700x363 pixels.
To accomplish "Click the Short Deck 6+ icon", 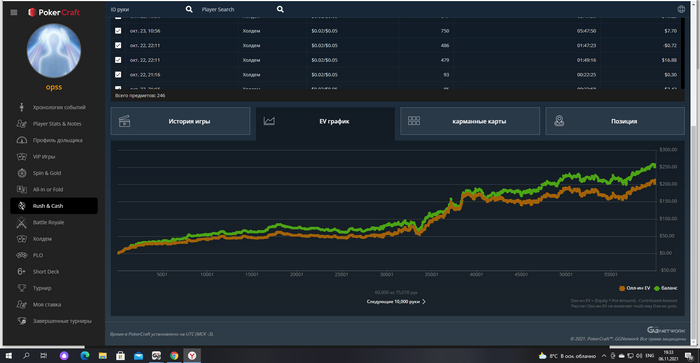I will pos(21,271).
